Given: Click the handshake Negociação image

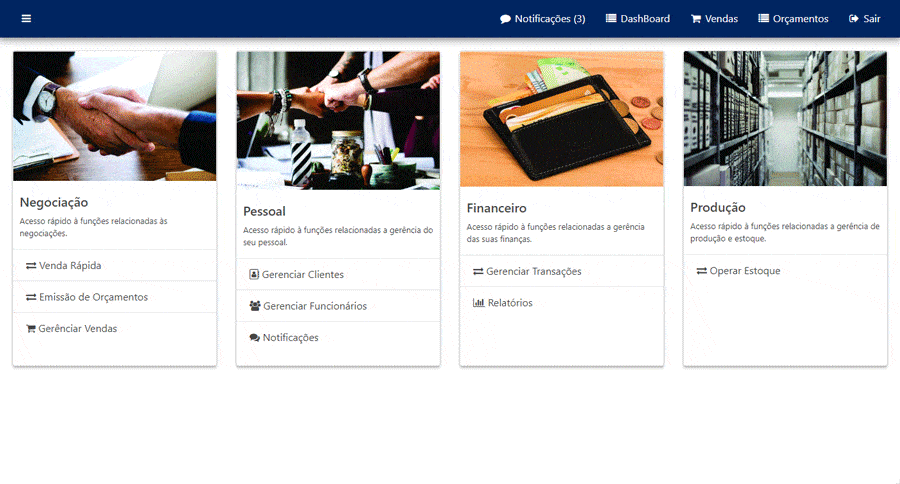Looking at the screenshot, I should click(115, 116).
